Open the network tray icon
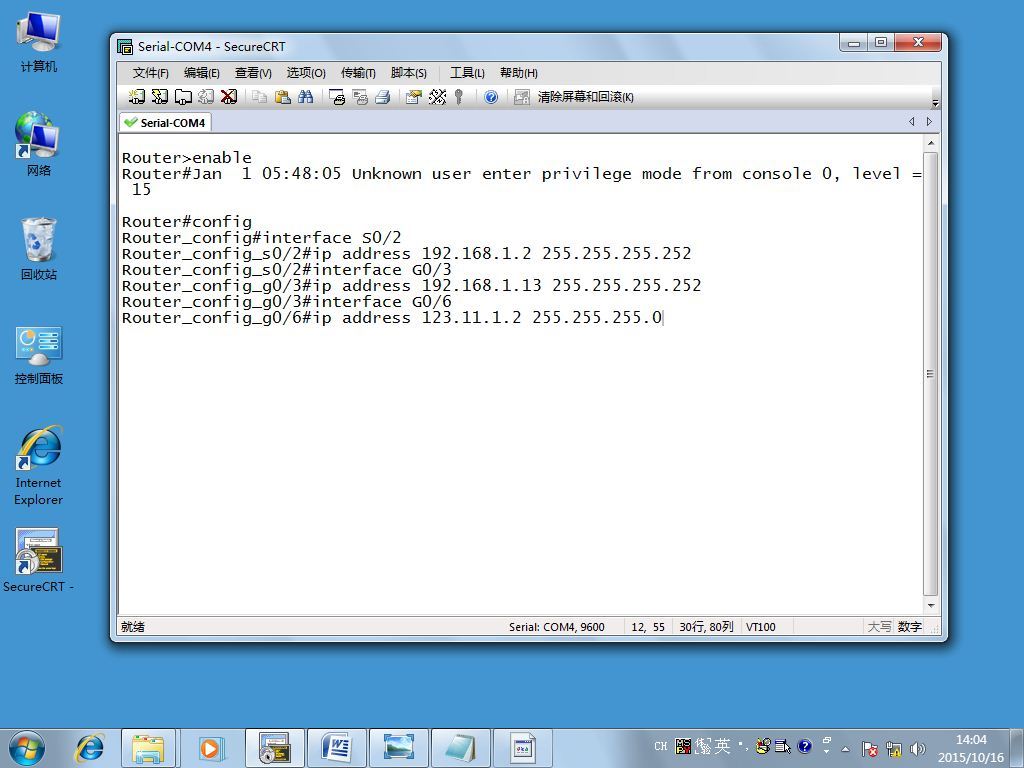Screen dimensions: 1024x768 click(893, 749)
